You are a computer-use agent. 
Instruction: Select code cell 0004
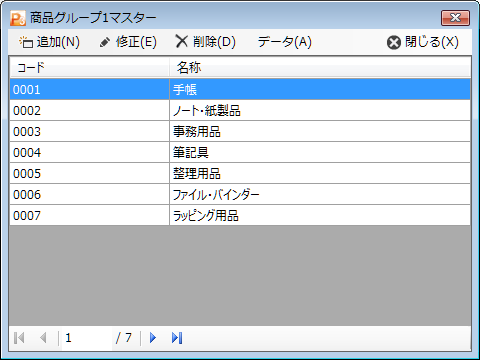pyautogui.click(x=89, y=152)
